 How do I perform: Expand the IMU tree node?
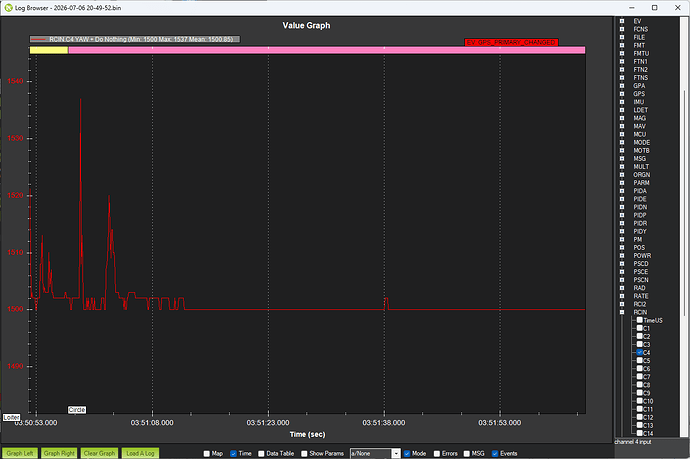pyautogui.click(x=622, y=102)
